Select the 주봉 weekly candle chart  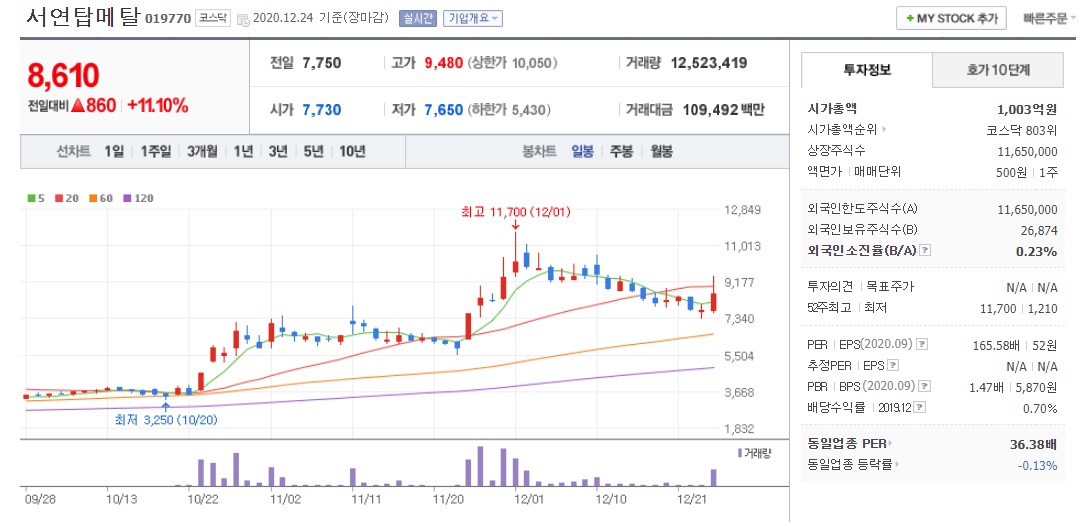point(620,152)
